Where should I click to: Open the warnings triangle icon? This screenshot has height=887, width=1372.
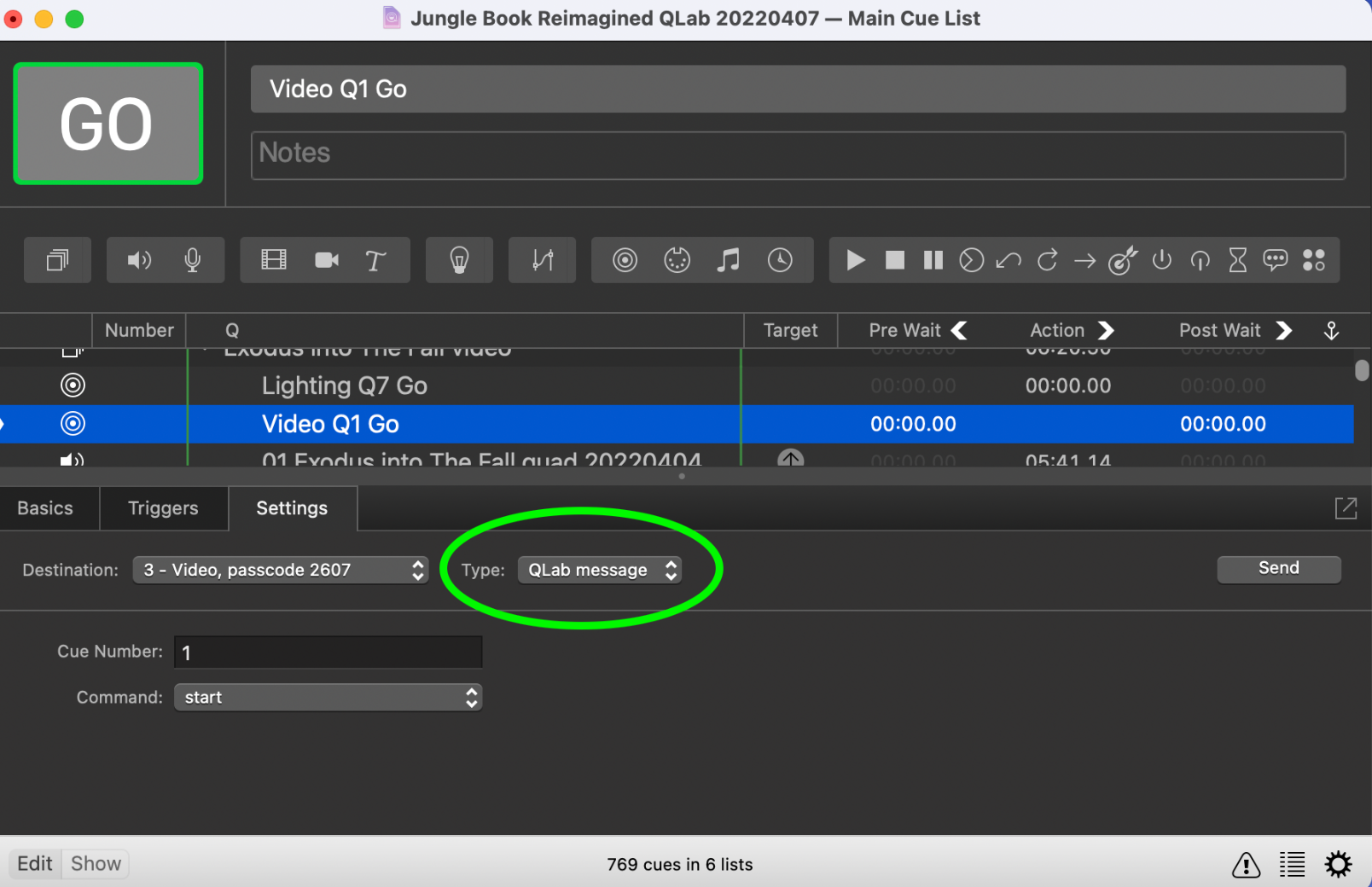coord(1247,865)
